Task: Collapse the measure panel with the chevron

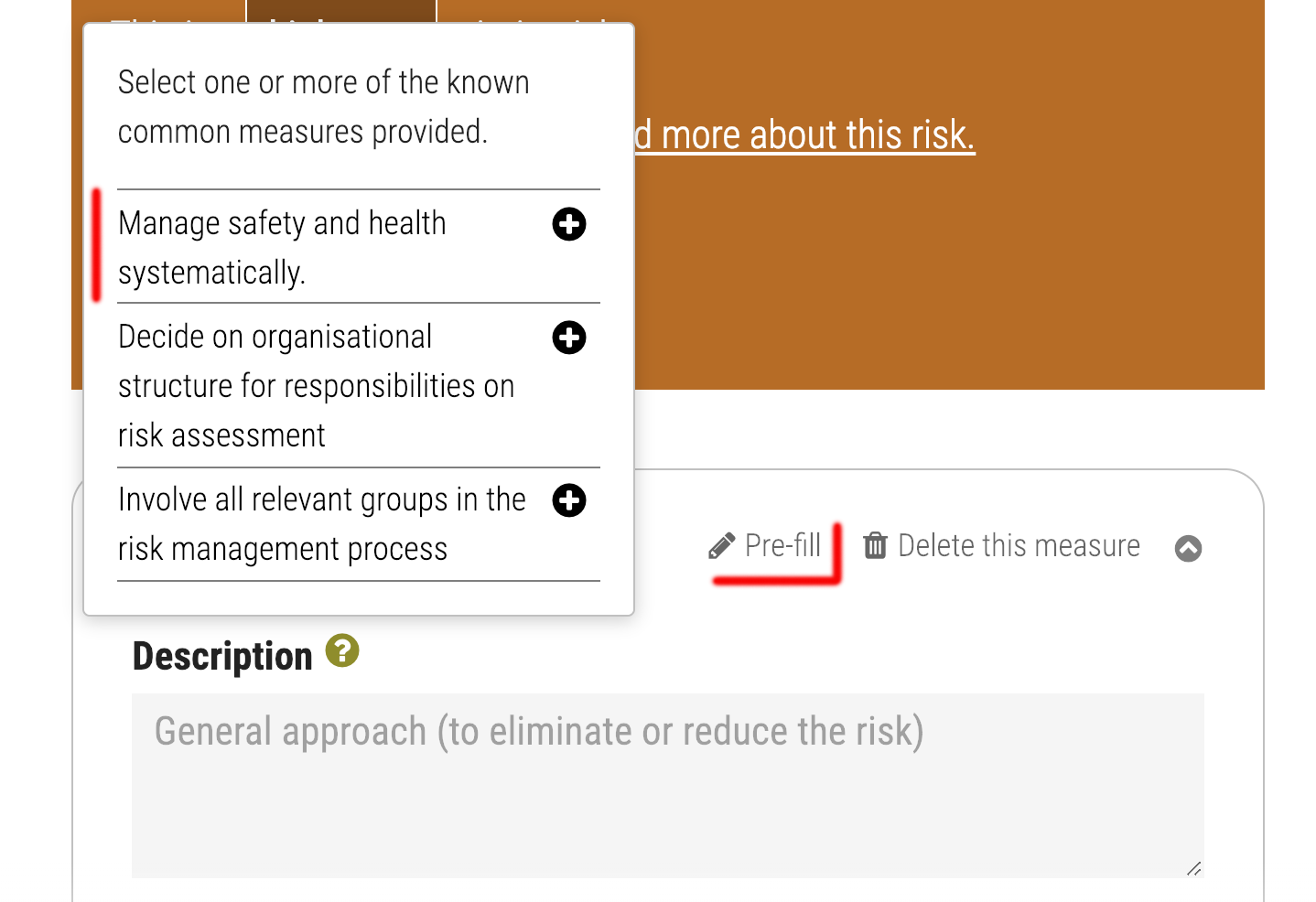Action: point(1188,548)
